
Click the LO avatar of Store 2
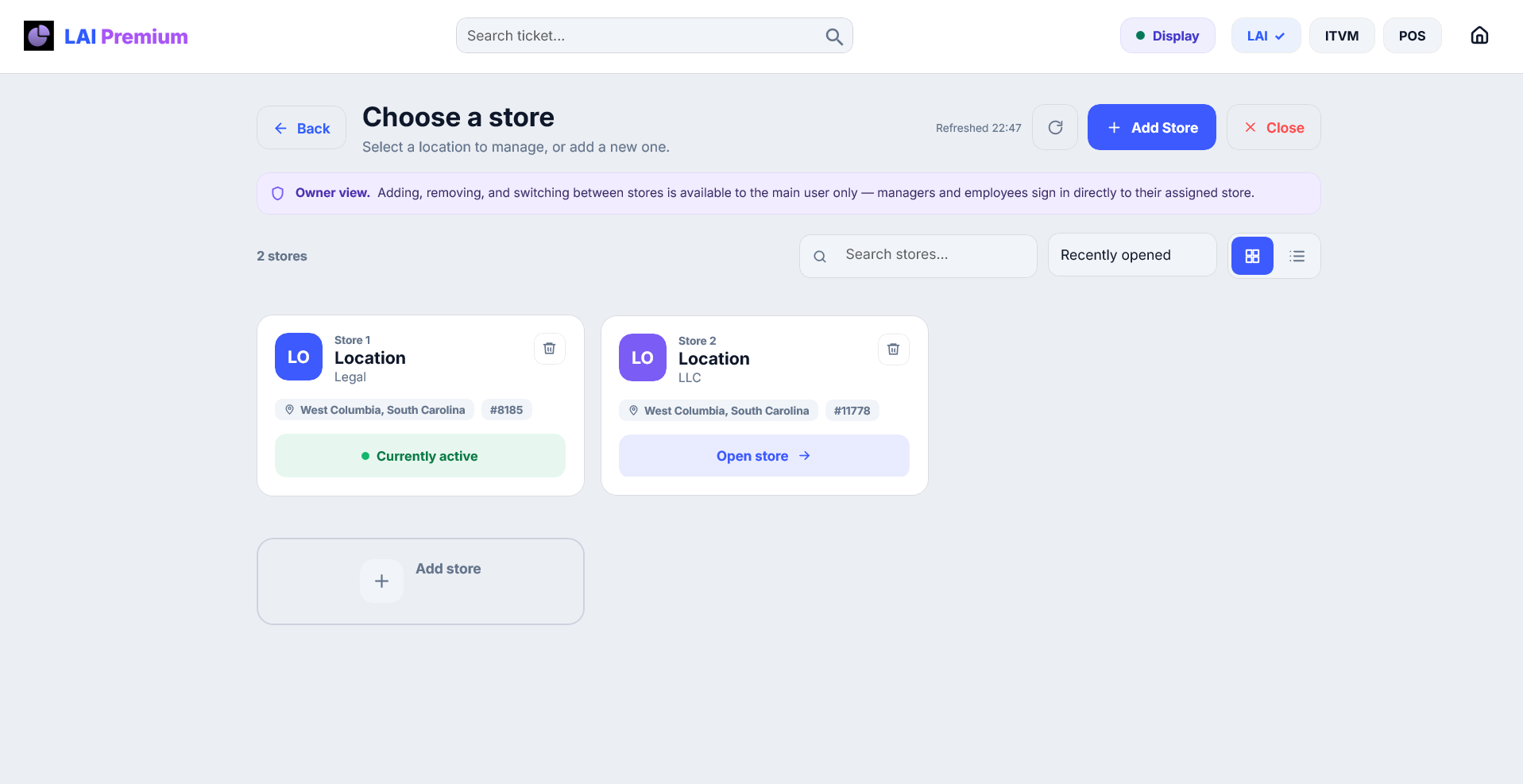643,357
